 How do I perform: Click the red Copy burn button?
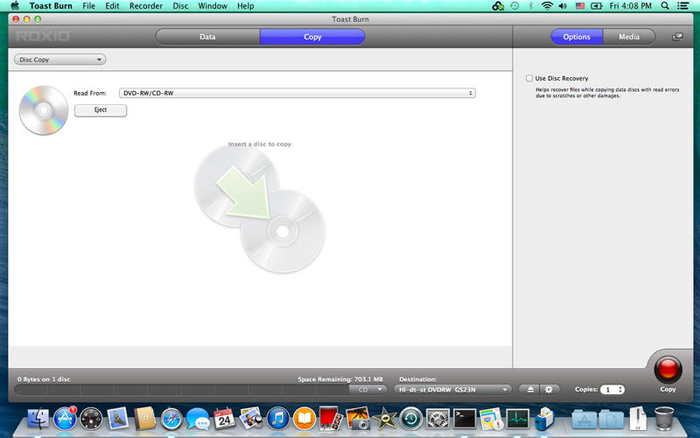pyautogui.click(x=668, y=370)
